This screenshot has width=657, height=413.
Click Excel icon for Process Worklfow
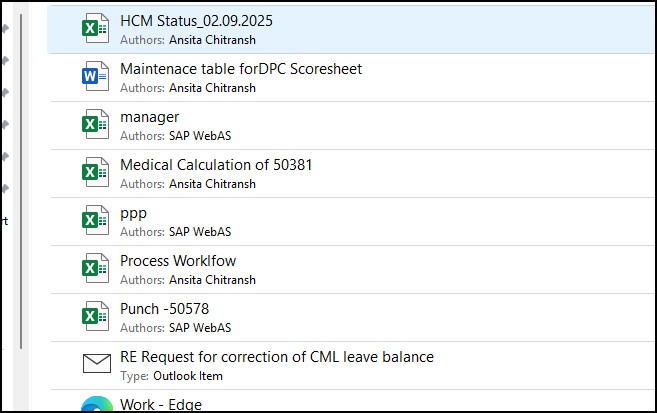point(96,269)
